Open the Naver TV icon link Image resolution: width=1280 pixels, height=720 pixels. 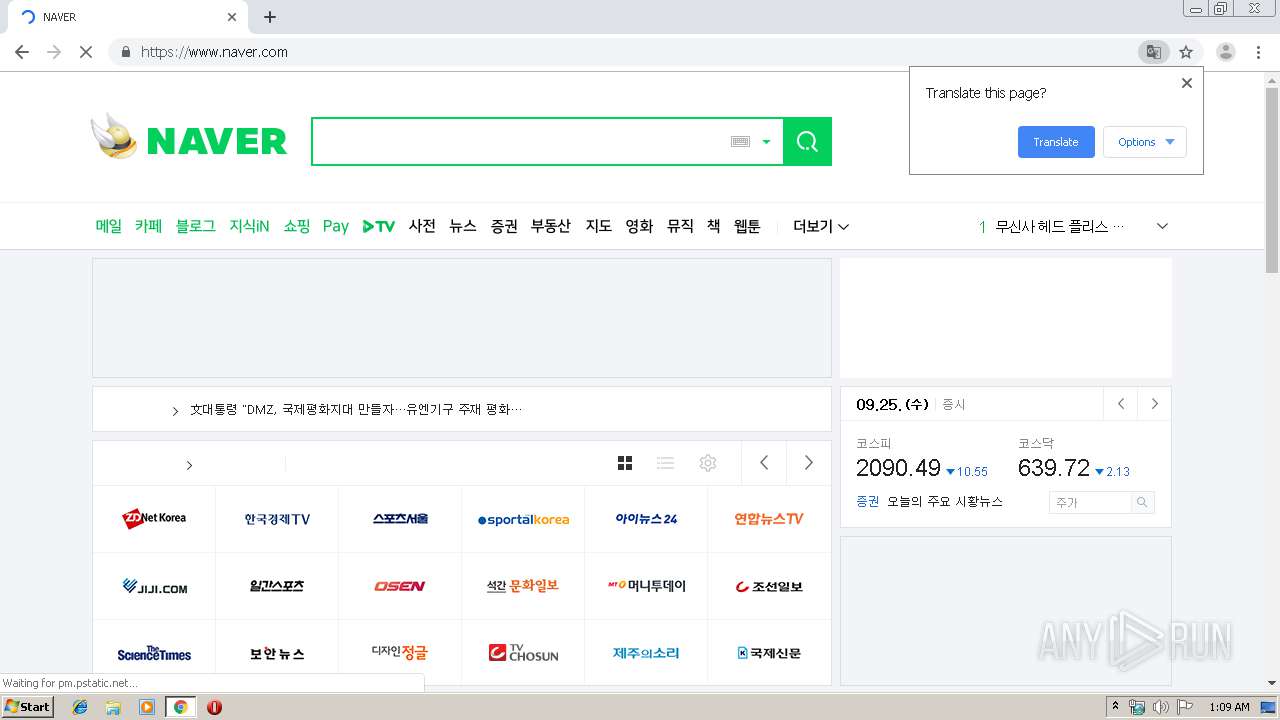(379, 226)
